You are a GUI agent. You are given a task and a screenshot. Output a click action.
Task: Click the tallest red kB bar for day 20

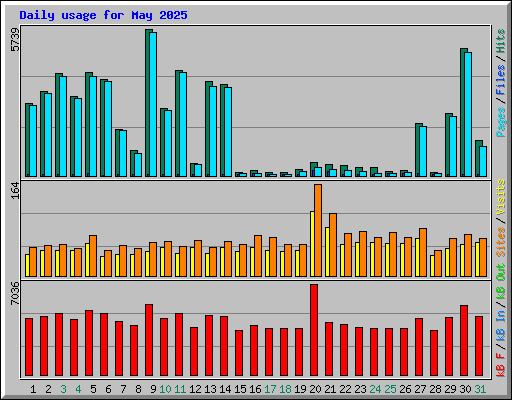pyautogui.click(x=314, y=330)
